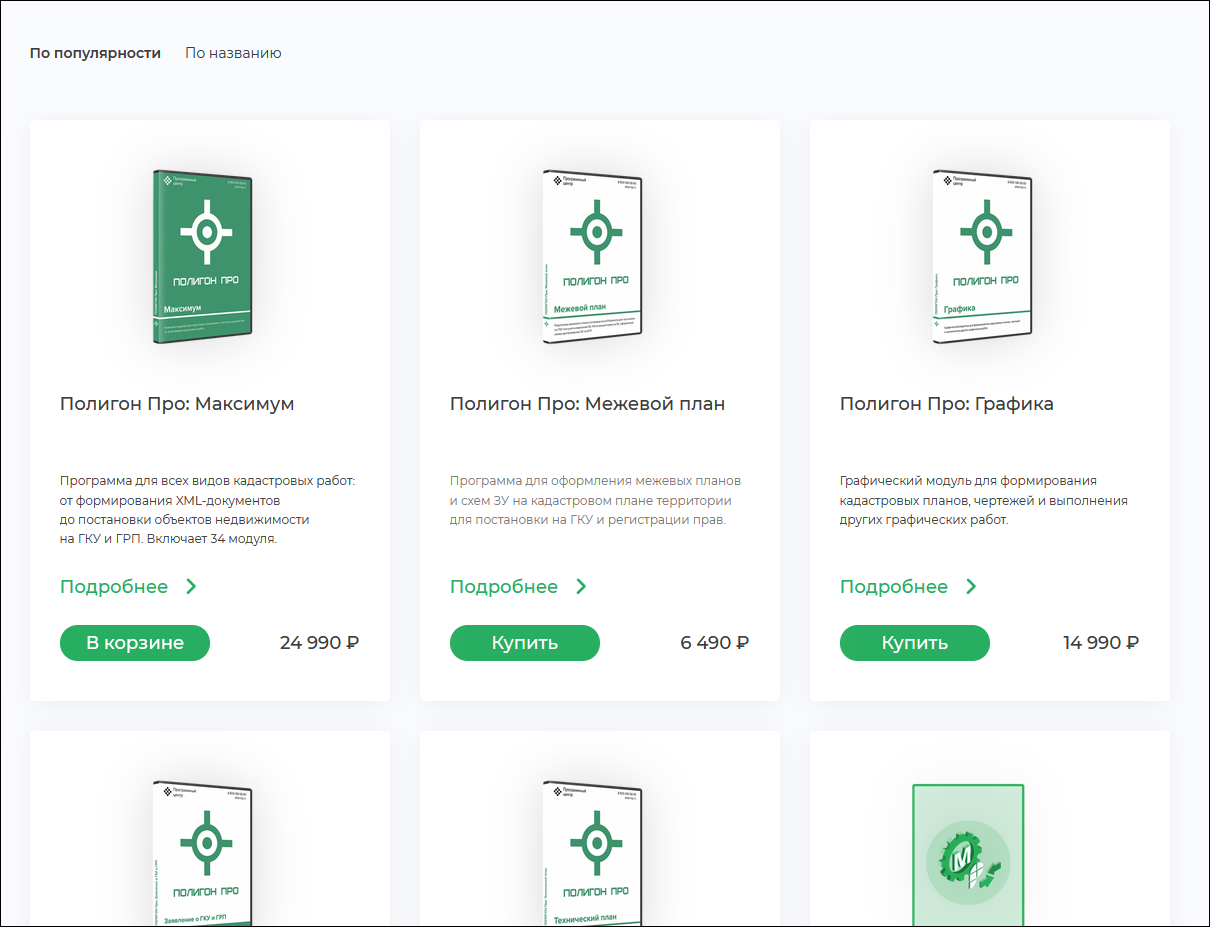The image size is (1210, 927).
Task: Click the title Полигон Про: Максимум
Action: tap(177, 404)
